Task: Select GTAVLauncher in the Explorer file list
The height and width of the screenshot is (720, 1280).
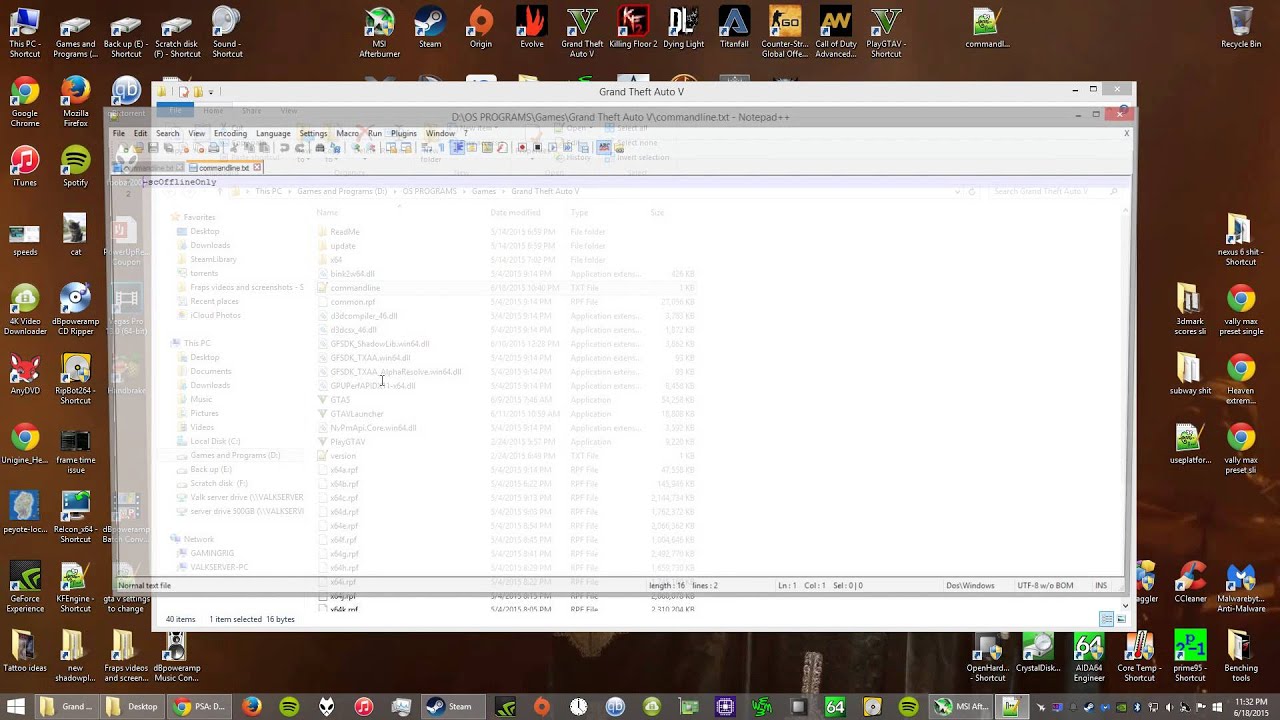Action: (x=356, y=414)
